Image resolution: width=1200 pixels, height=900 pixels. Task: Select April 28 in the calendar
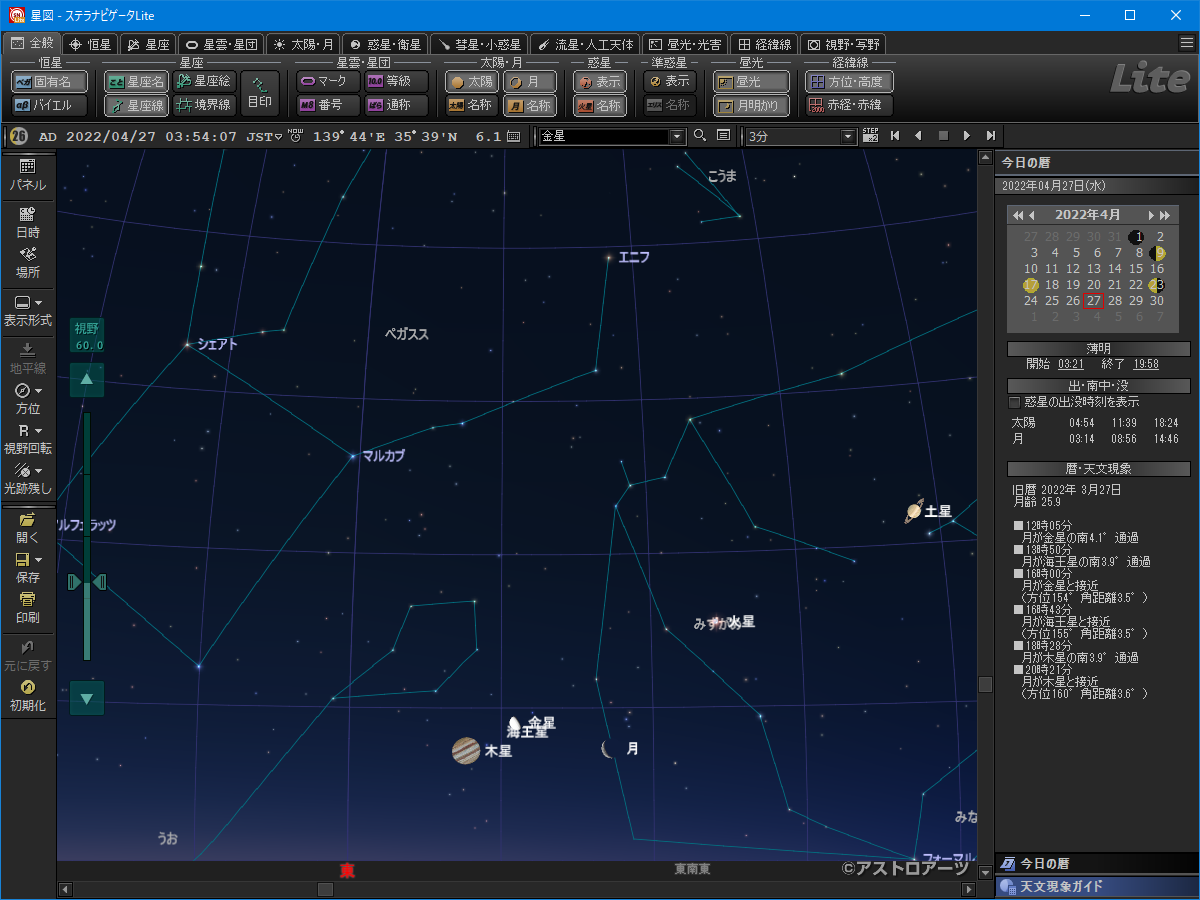(1115, 301)
